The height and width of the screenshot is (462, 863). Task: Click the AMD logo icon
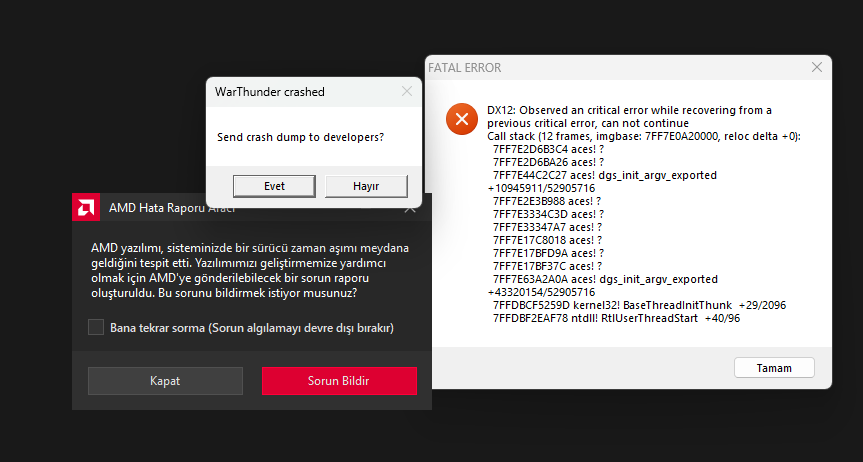coord(84,208)
